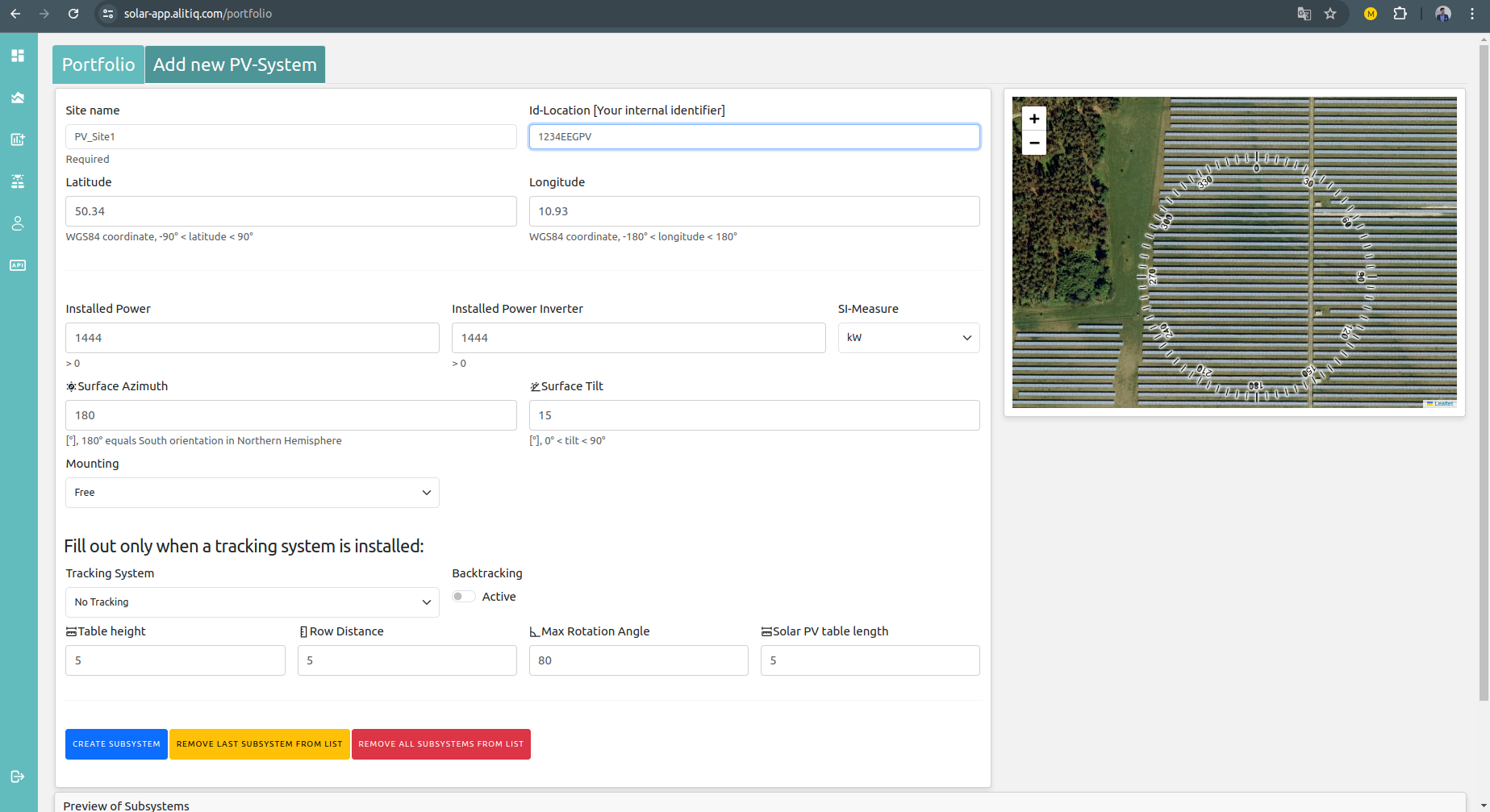Open the user profile sidebar icon
Screen dimensions: 1490x812
pyautogui.click(x=18, y=223)
